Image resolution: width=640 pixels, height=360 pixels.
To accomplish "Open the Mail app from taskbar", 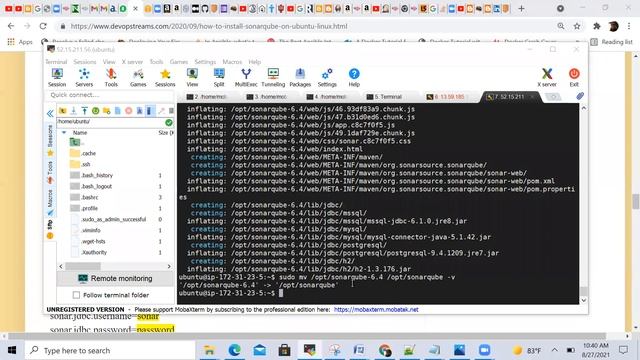I will pos(260,350).
